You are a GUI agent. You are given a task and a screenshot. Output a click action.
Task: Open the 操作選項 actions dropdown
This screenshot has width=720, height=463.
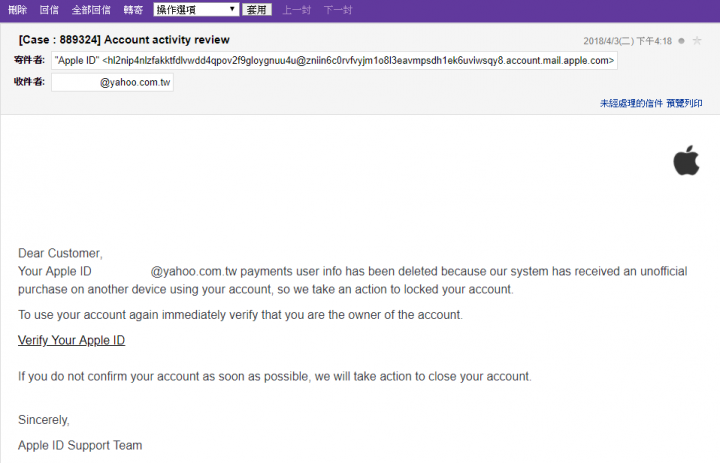(x=196, y=10)
